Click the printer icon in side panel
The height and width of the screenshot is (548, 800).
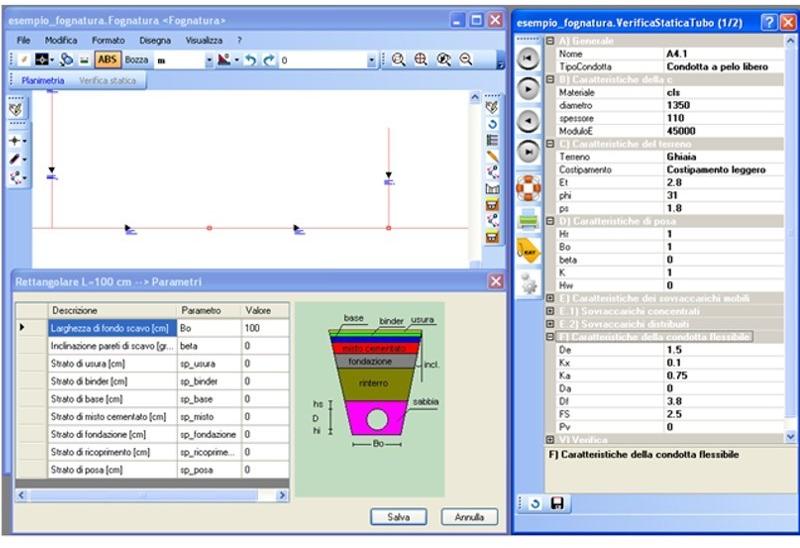528,220
